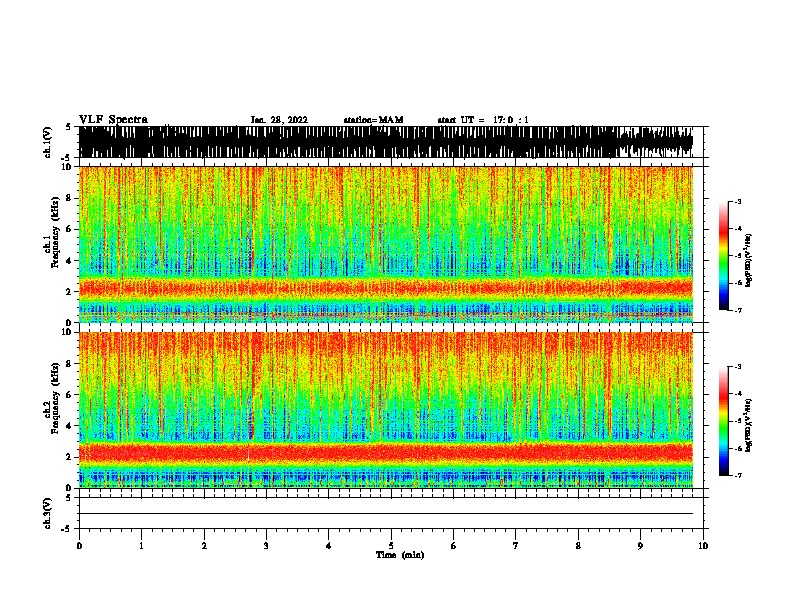Click the ch.2 color bar 'log(PSD)' unit label
Screen dimensions: 792x612
click(x=748, y=425)
